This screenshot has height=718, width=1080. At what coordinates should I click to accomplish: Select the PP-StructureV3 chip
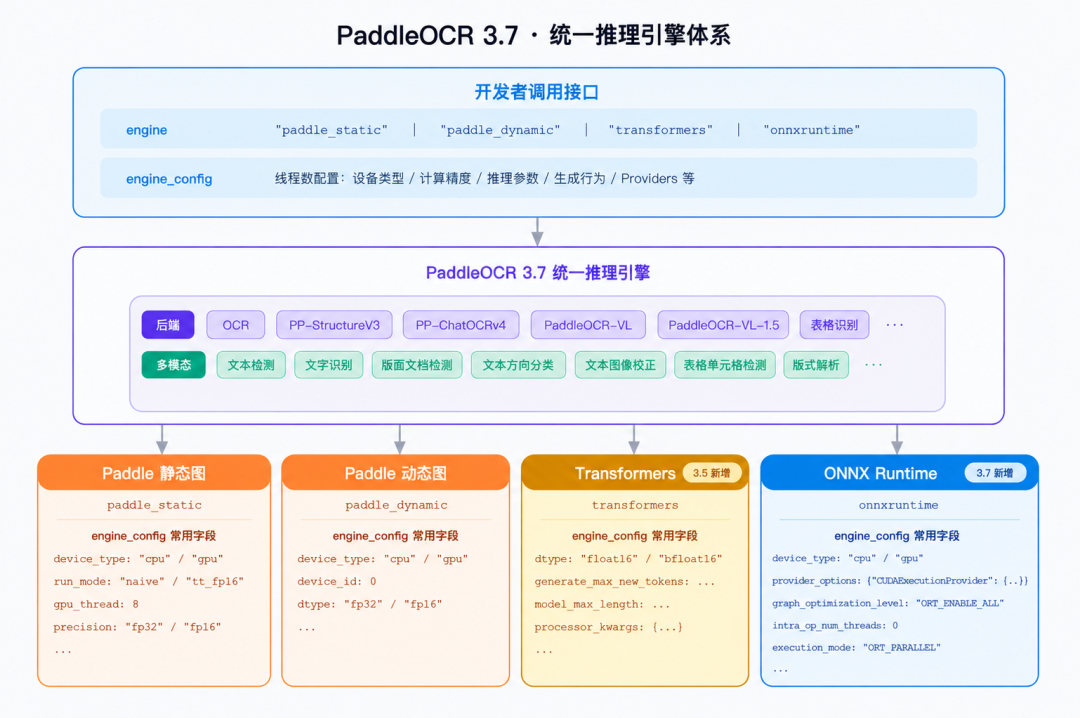pyautogui.click(x=334, y=325)
